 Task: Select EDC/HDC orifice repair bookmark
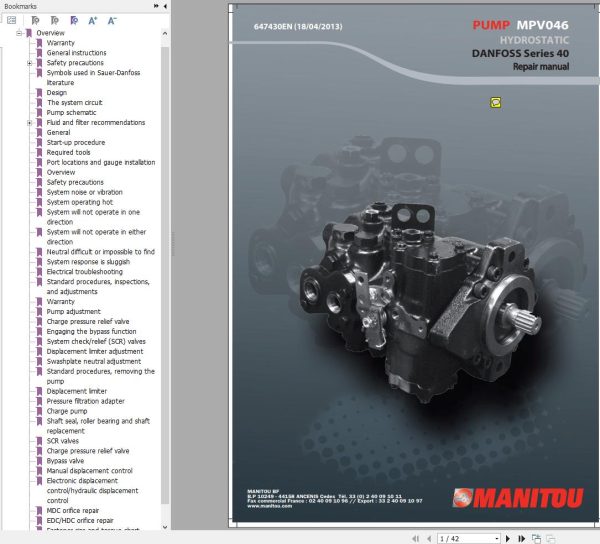point(80,520)
